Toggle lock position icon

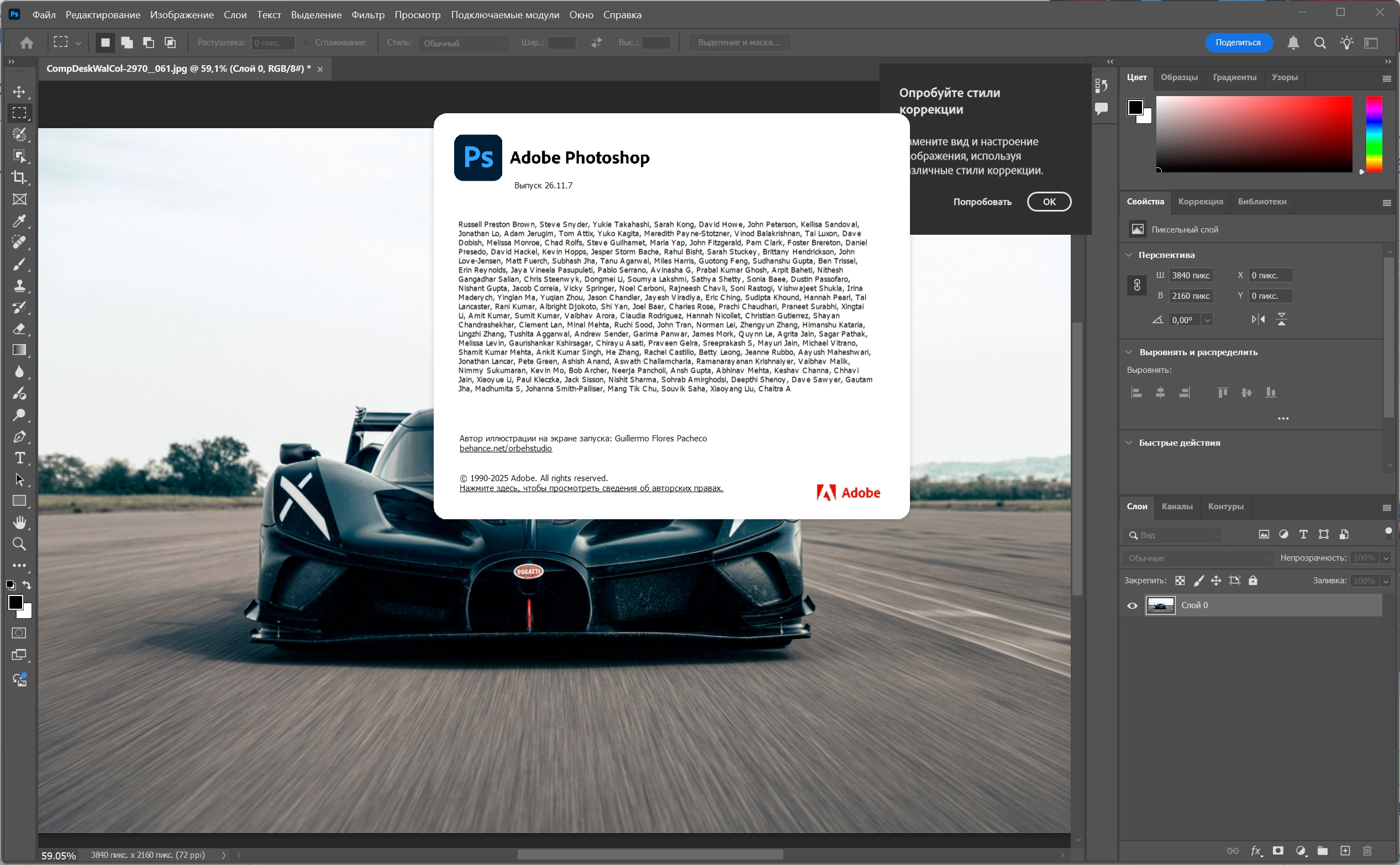(x=1217, y=581)
